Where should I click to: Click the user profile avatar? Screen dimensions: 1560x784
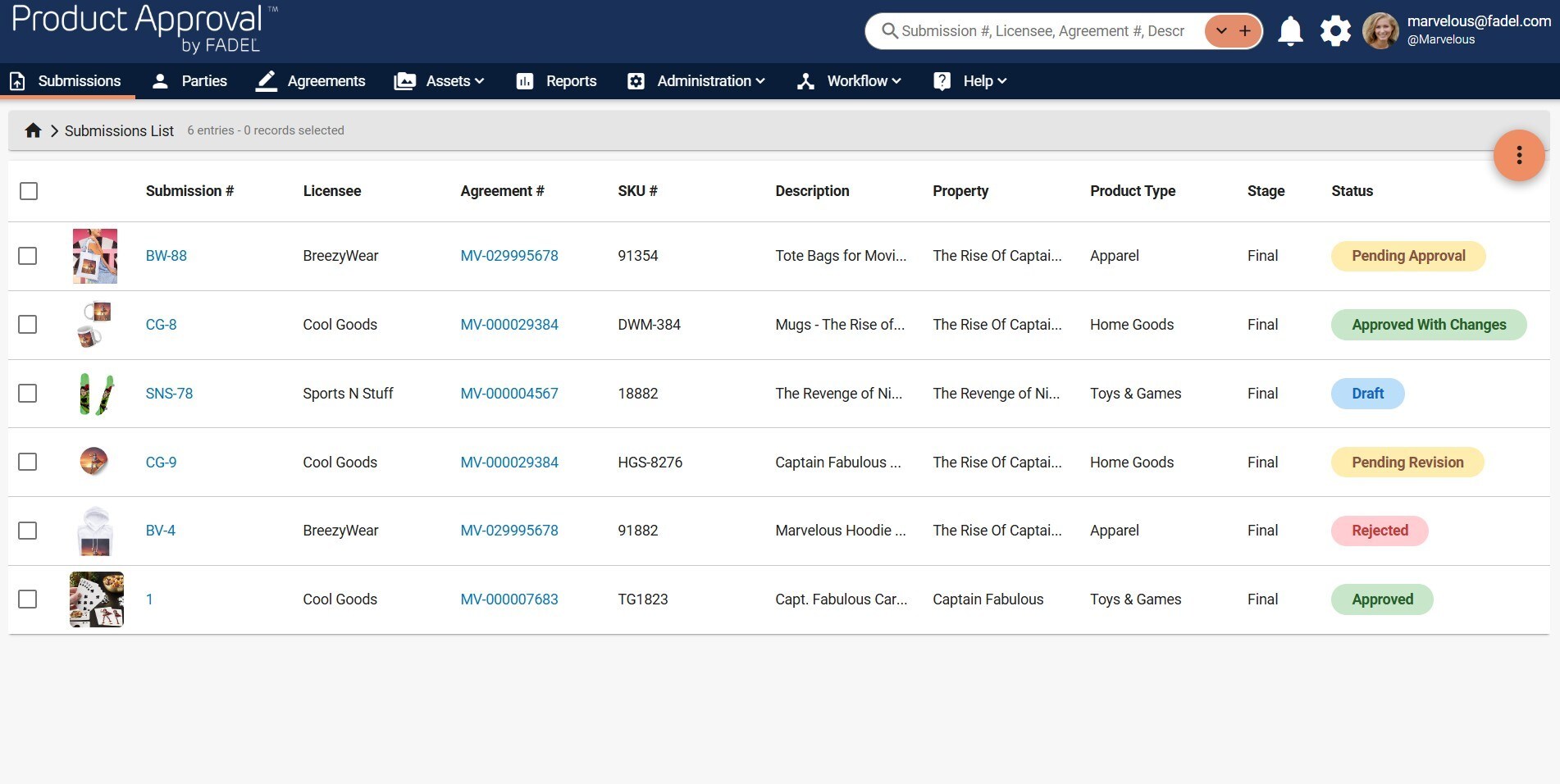[1380, 31]
